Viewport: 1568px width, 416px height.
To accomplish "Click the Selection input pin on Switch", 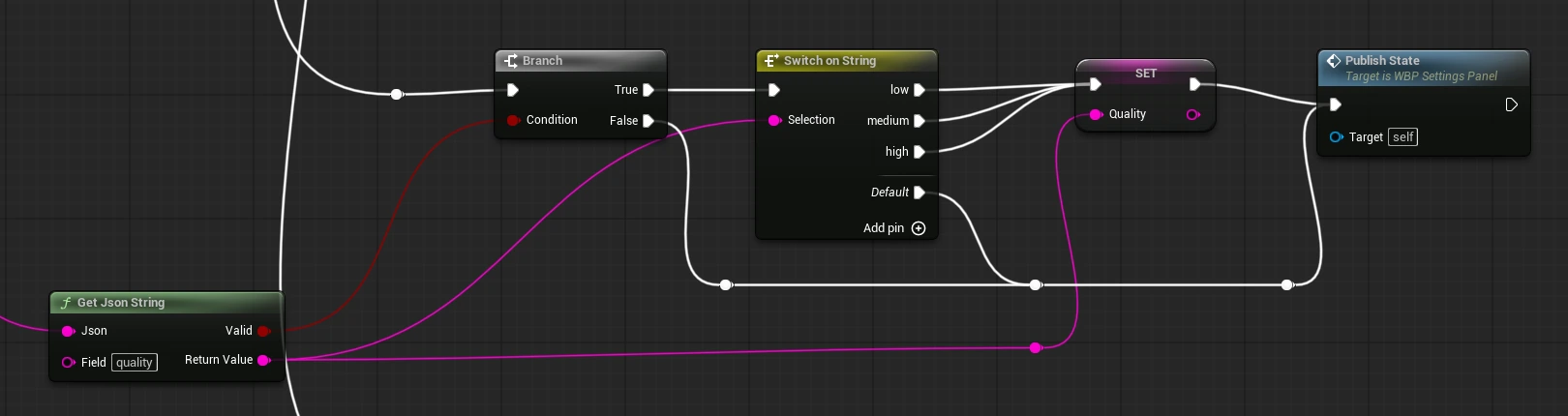I will click(774, 120).
